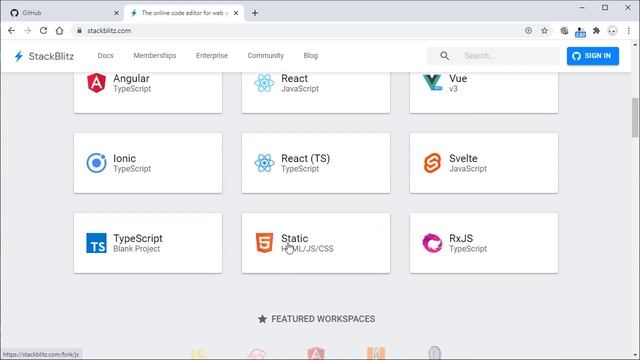The width and height of the screenshot is (640, 360).
Task: Click the StackBlitz lightning bolt logo
Action: 18,56
